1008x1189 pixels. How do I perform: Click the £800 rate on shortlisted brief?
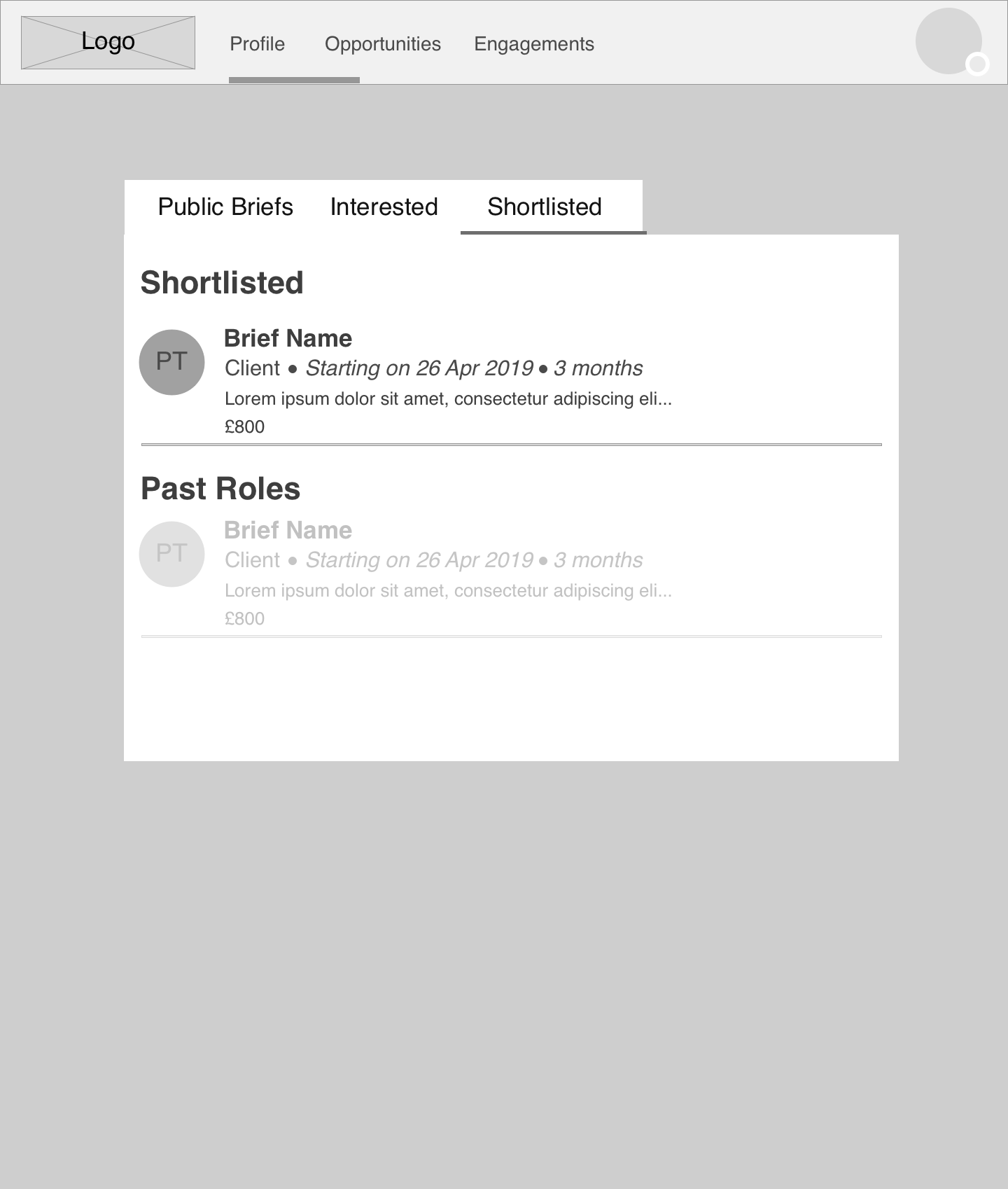pos(244,426)
